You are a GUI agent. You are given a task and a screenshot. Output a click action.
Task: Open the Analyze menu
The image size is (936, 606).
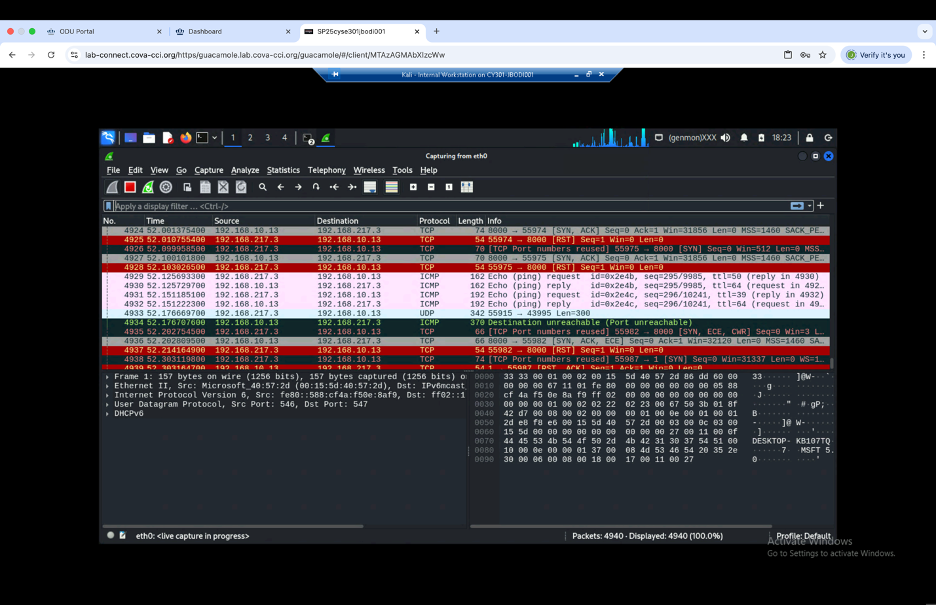pyautogui.click(x=245, y=170)
